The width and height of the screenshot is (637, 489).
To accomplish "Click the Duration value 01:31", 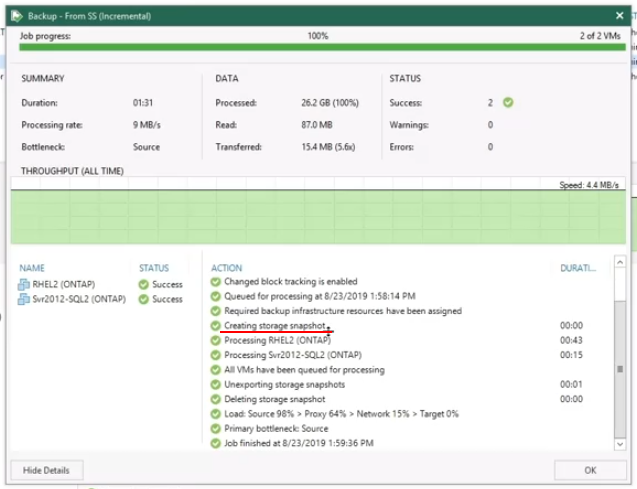I will [x=143, y=103].
